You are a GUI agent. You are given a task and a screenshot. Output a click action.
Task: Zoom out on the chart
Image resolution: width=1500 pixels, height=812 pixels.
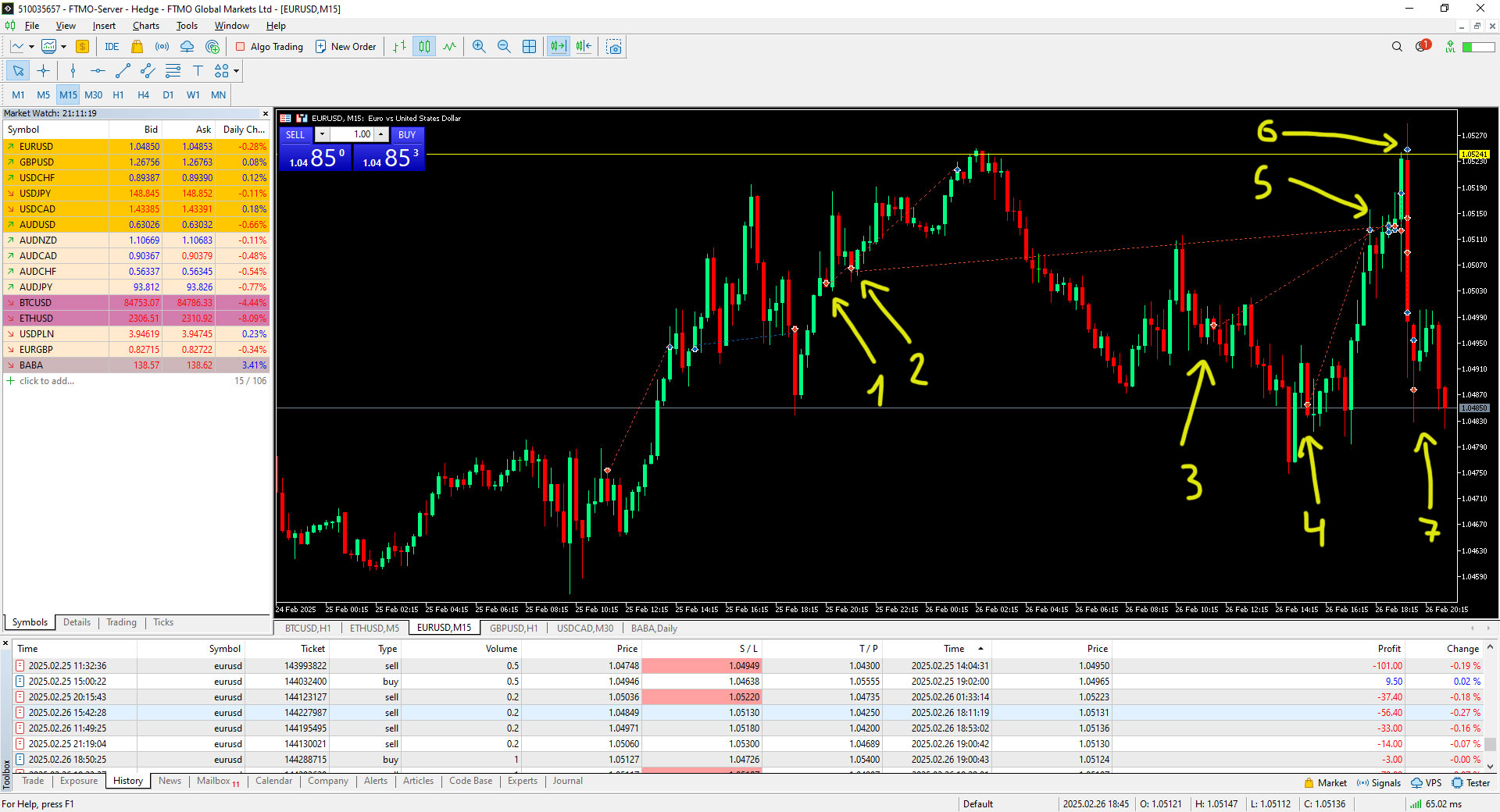tap(504, 47)
